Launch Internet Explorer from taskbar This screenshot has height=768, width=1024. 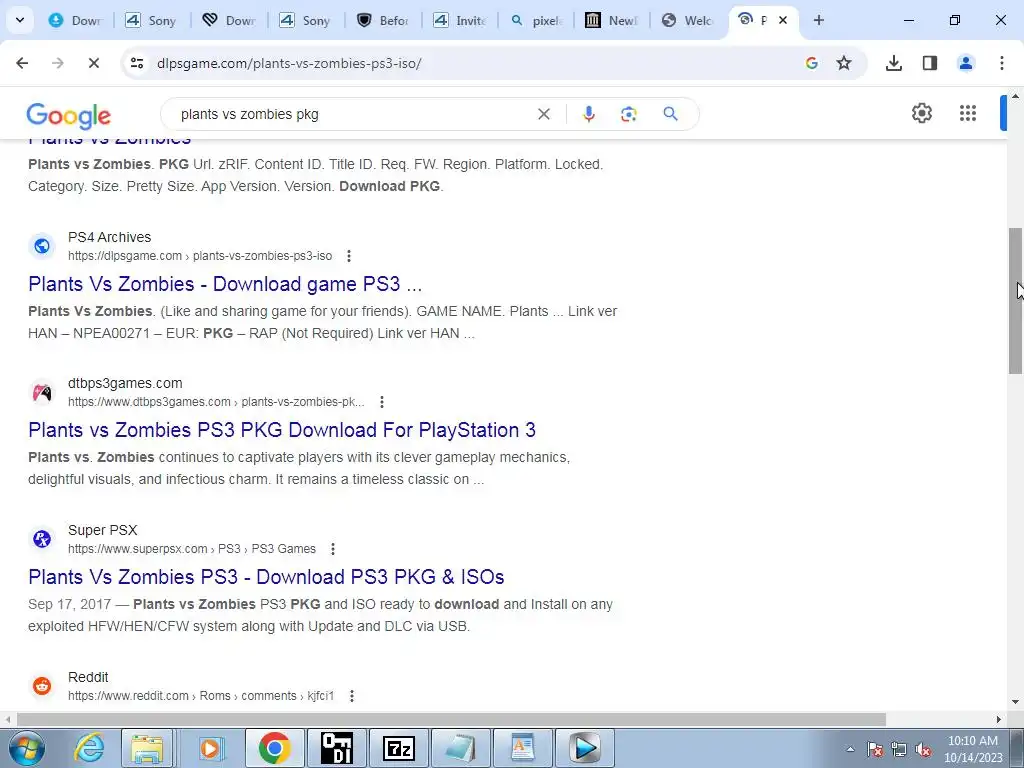(89, 748)
